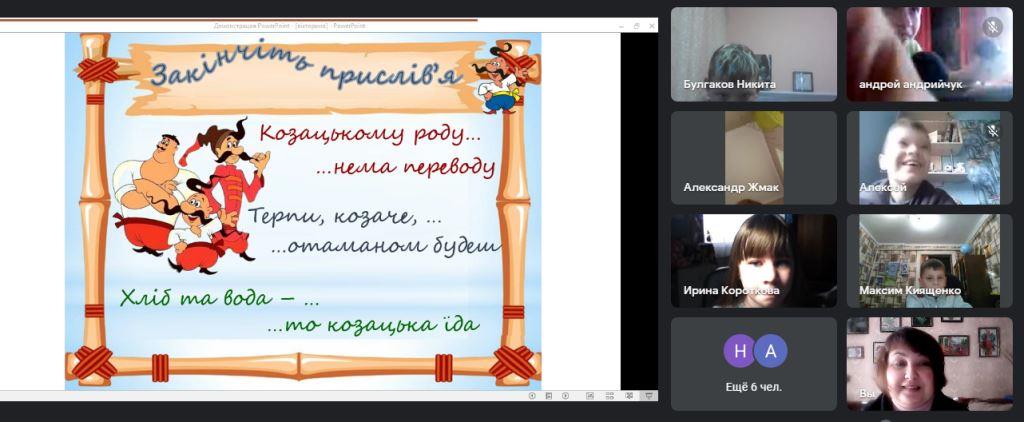
Task: Switch PowerPoint to Normal view icon
Action: (x=590, y=396)
